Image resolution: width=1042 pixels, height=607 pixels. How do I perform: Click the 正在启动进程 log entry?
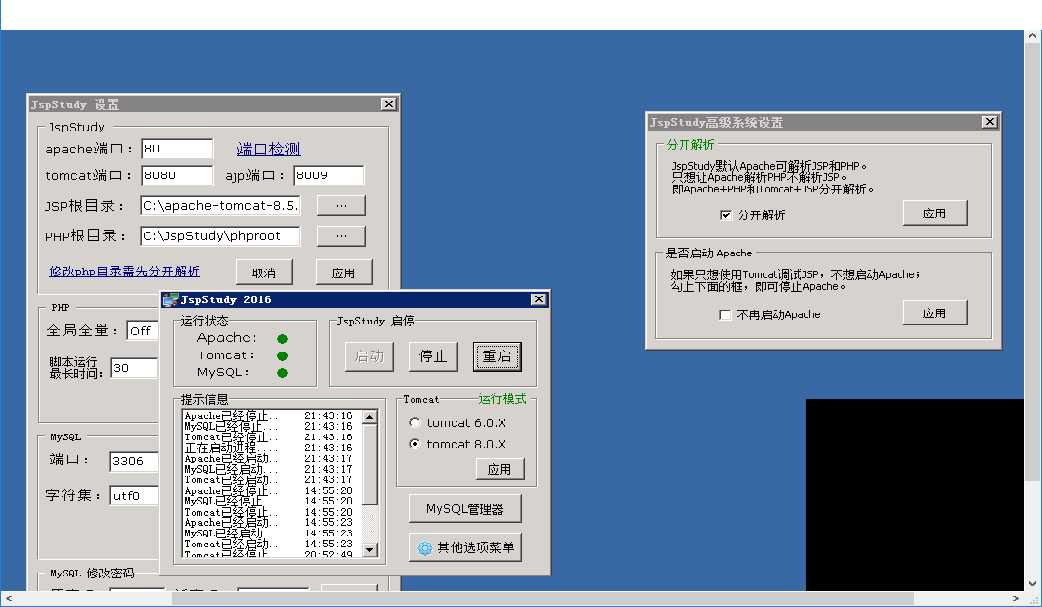(268, 448)
